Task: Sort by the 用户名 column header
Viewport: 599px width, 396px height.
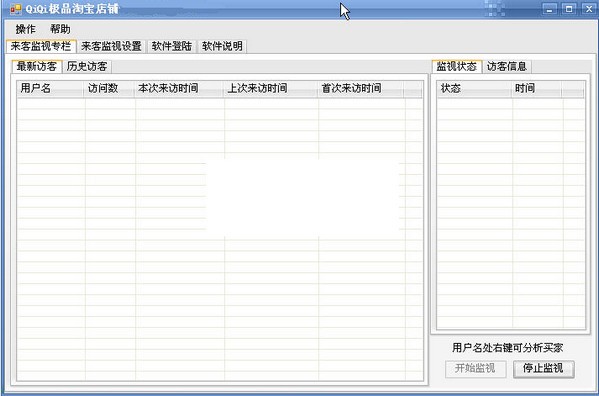Action: click(x=50, y=89)
